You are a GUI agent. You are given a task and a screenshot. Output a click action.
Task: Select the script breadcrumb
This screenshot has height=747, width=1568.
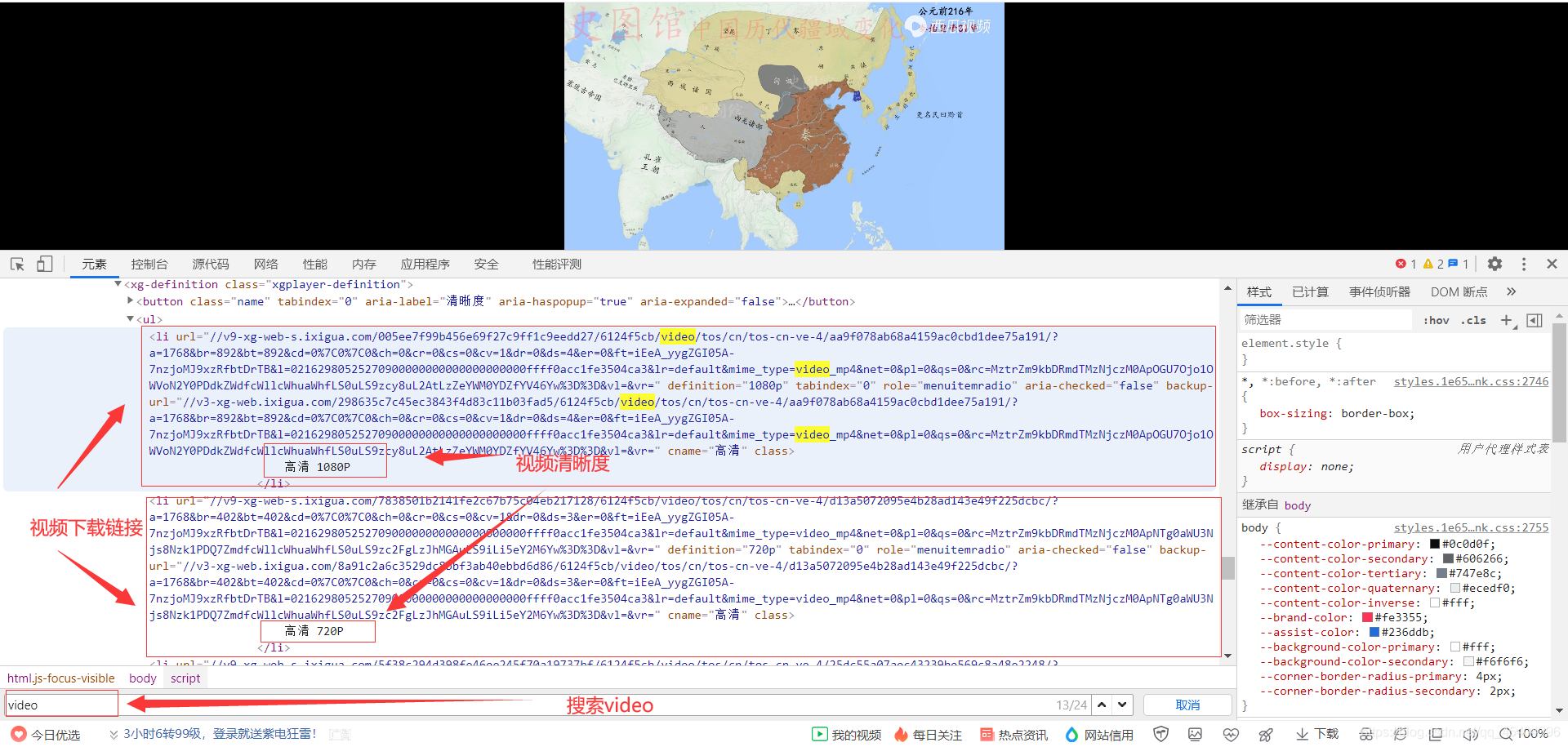[x=185, y=678]
